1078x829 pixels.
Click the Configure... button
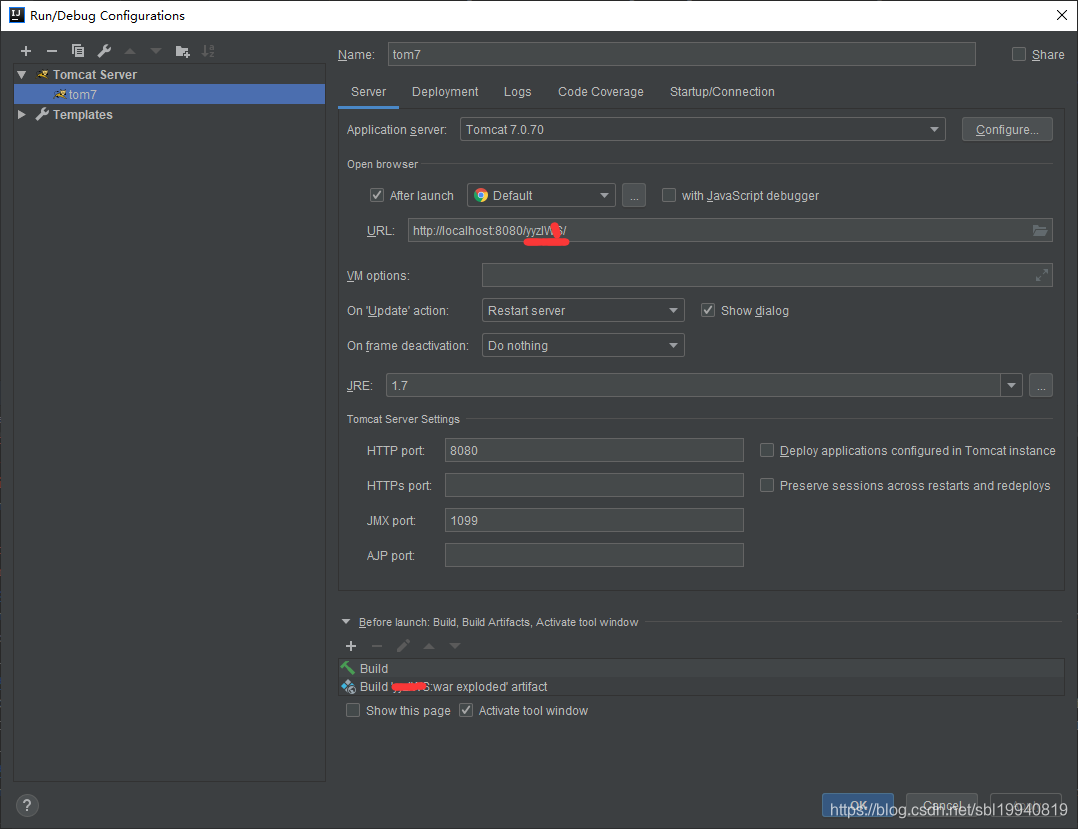coord(1007,129)
